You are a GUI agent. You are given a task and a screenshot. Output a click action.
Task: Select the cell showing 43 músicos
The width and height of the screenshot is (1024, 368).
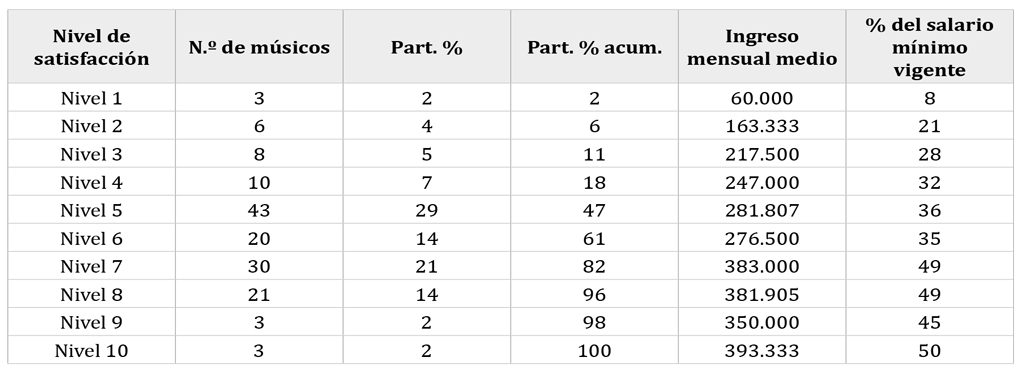[x=259, y=210]
